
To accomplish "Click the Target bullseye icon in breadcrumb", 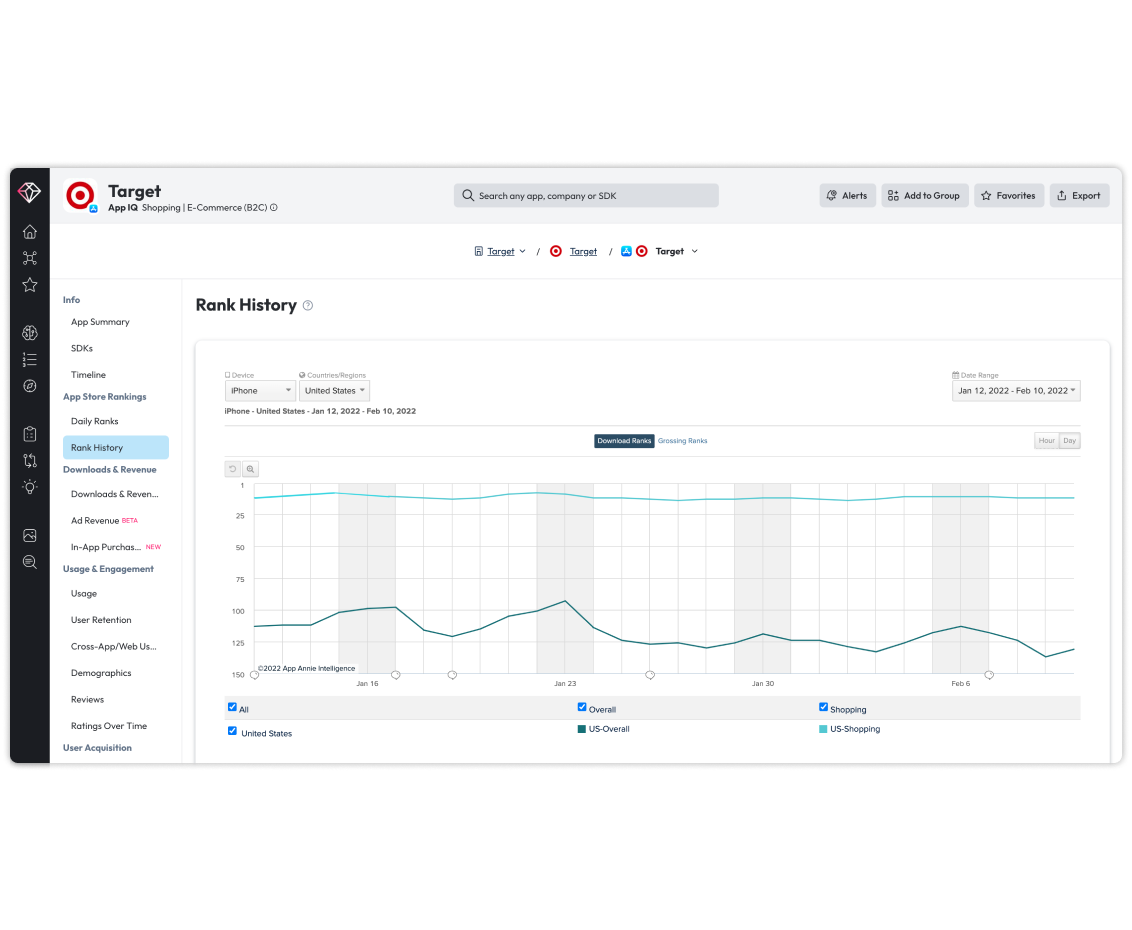I will click(556, 251).
